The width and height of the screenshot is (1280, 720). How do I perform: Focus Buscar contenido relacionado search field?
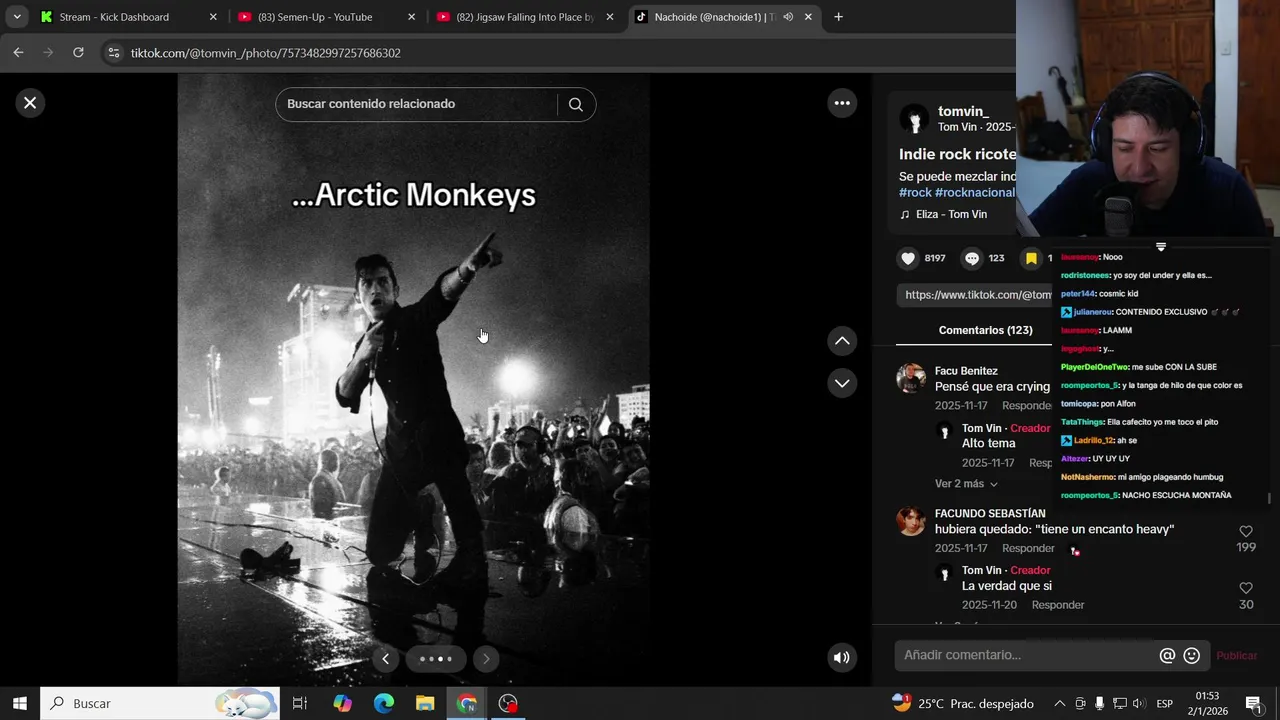click(416, 104)
